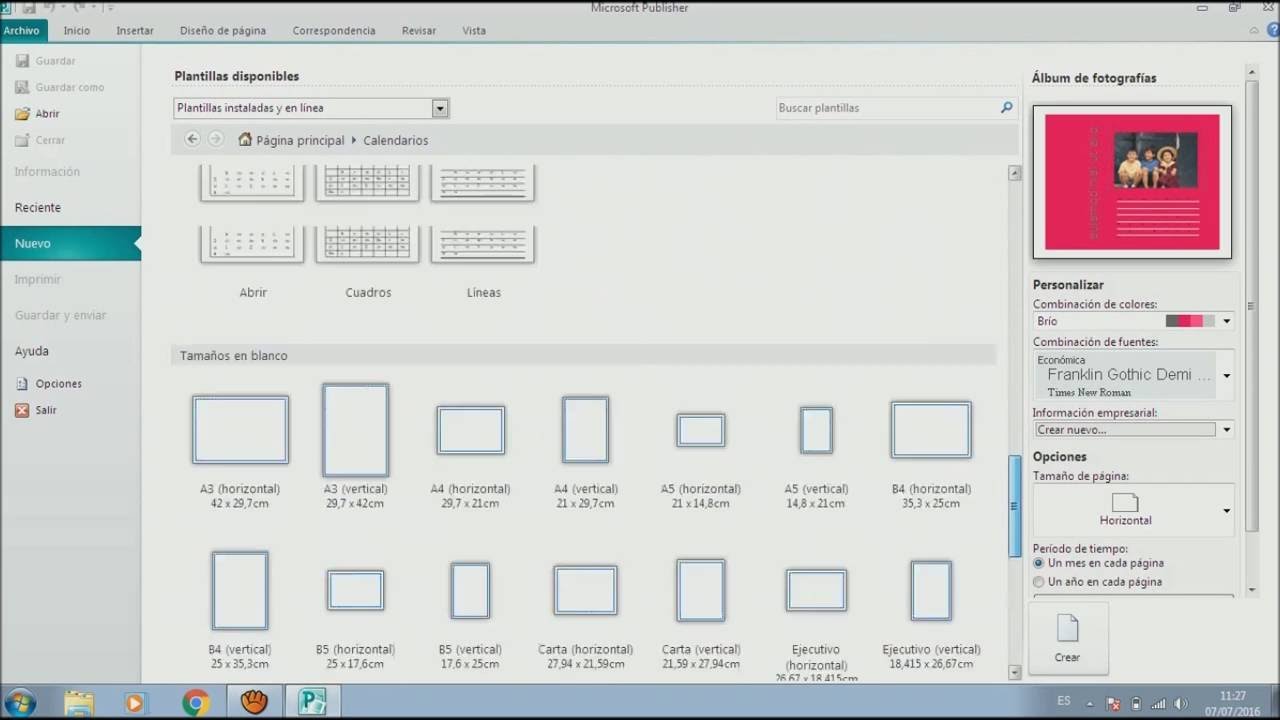Open Información in the backstage sidebar
The width and height of the screenshot is (1280, 720).
[x=47, y=172]
